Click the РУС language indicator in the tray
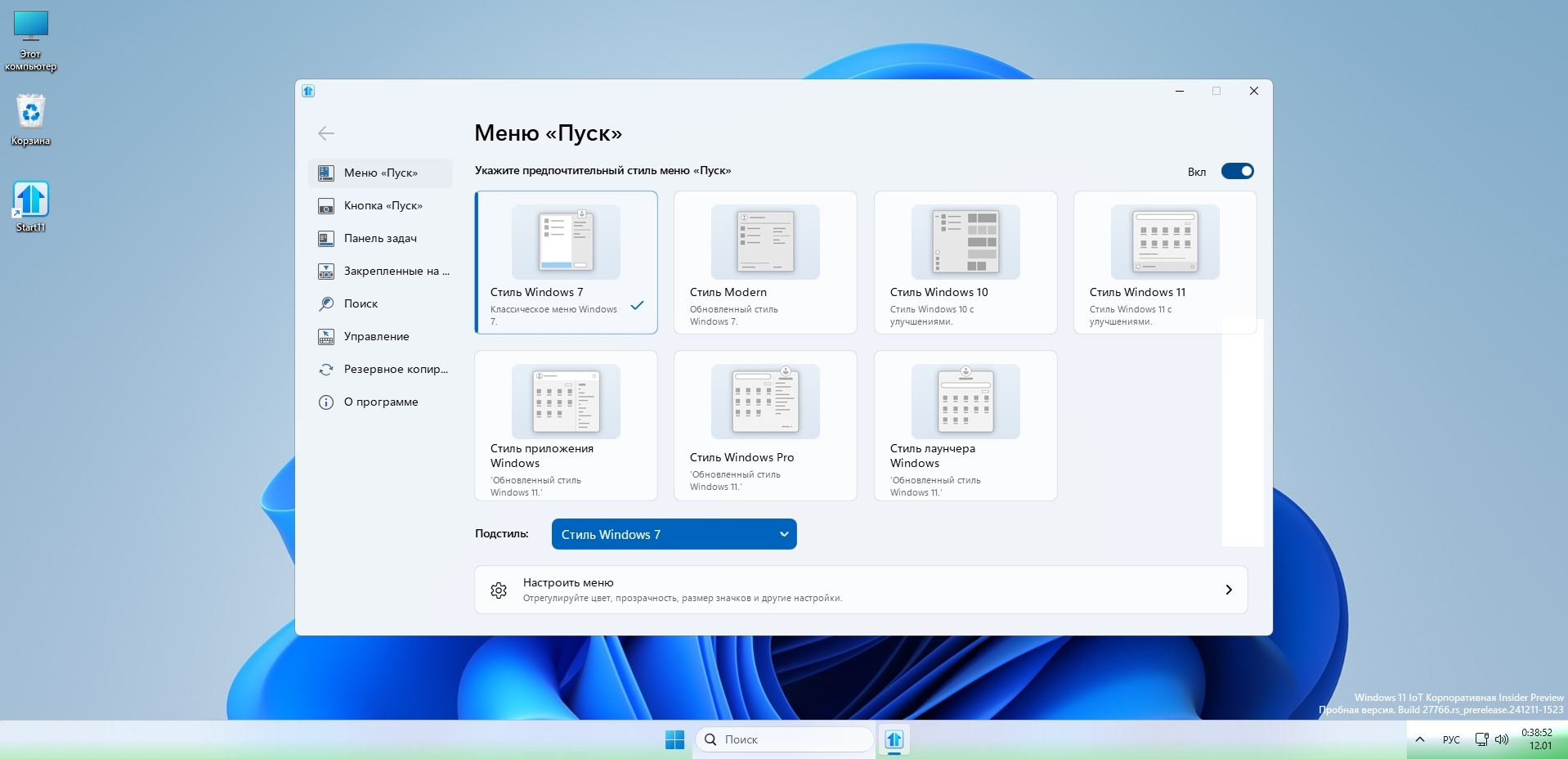This screenshot has width=1568, height=759. click(x=1451, y=739)
